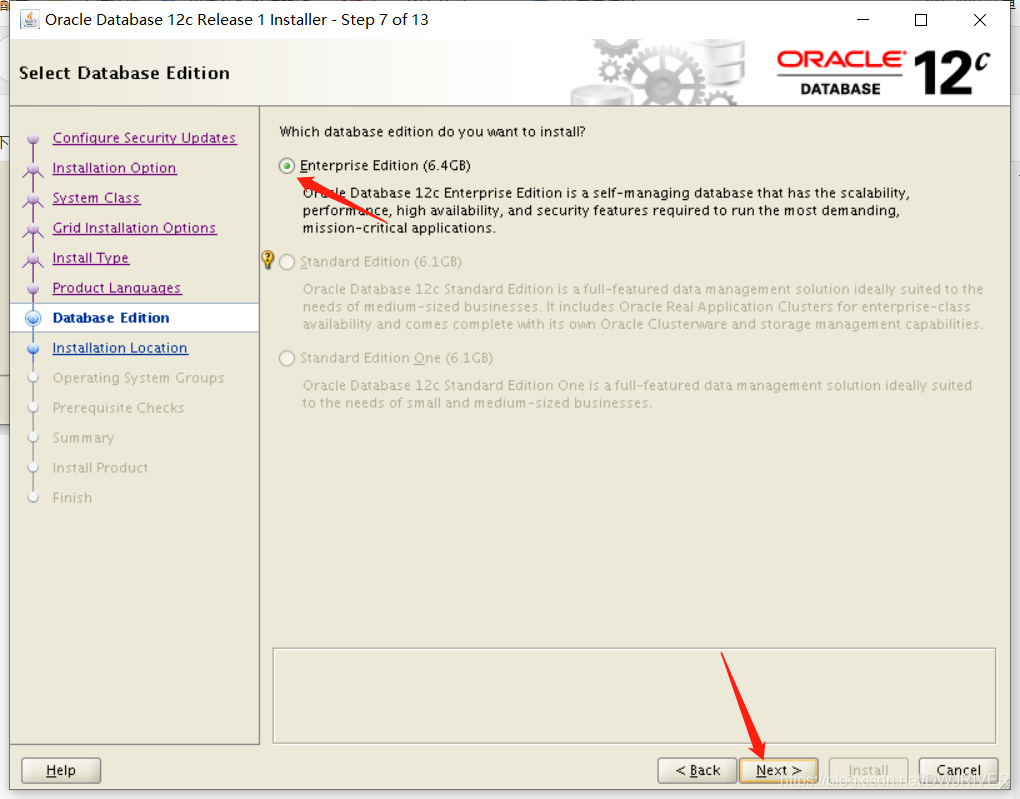Viewport: 1020px width, 799px height.
Task: Click Install Product step text
Action: tap(100, 468)
